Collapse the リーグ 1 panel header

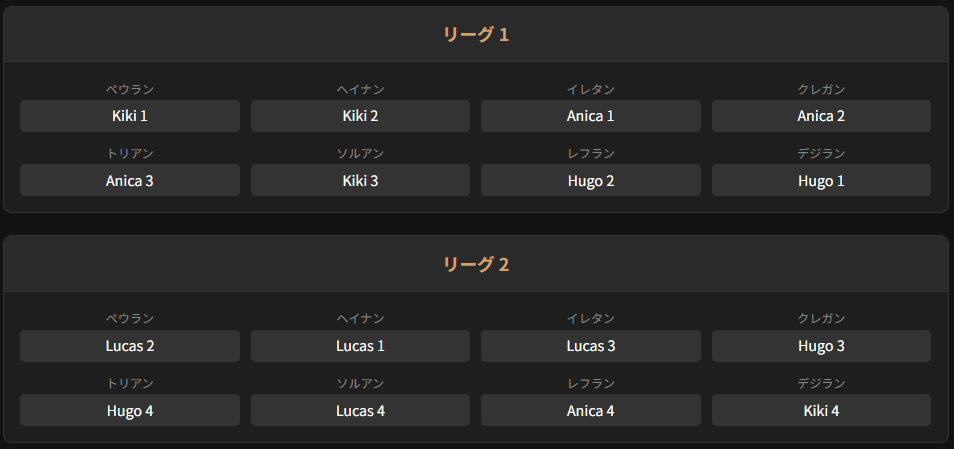[476, 35]
